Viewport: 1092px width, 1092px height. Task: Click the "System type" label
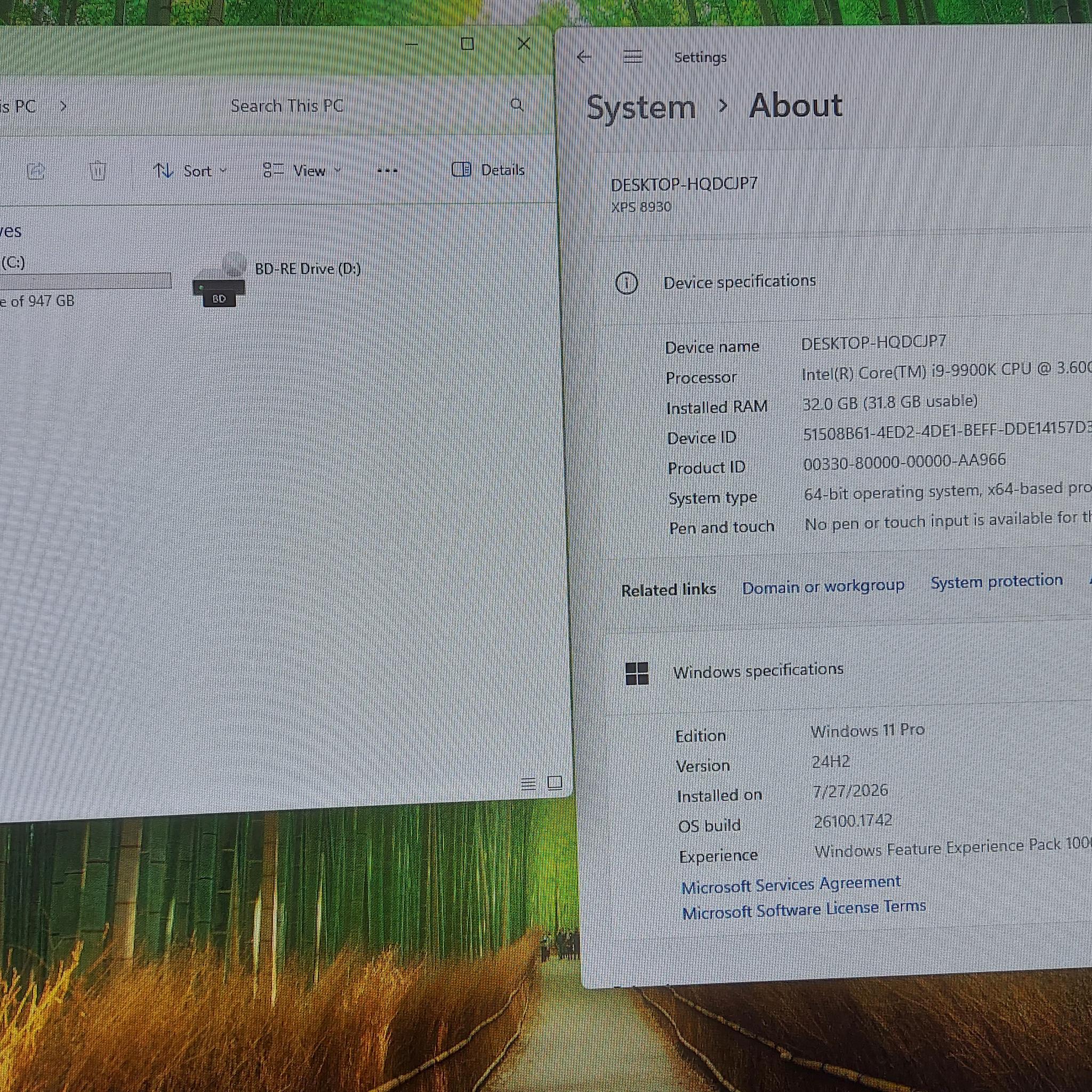tap(713, 497)
